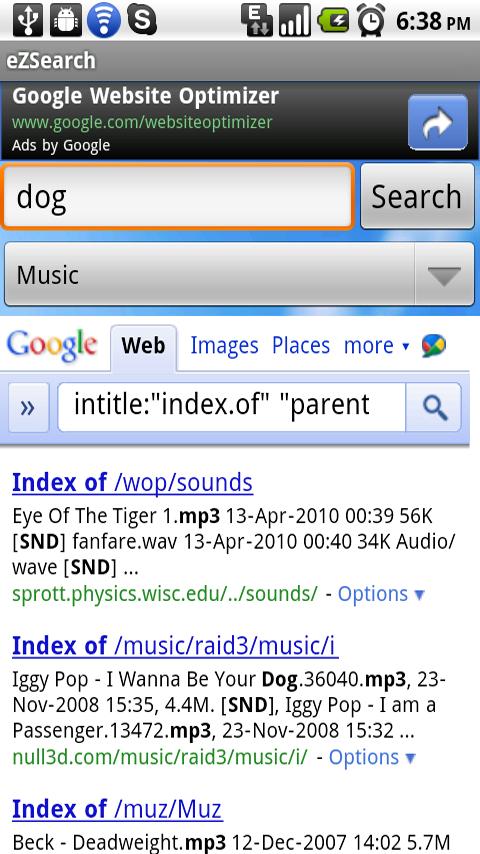Switch to the Images tab
The image size is (480, 854).
point(224,346)
